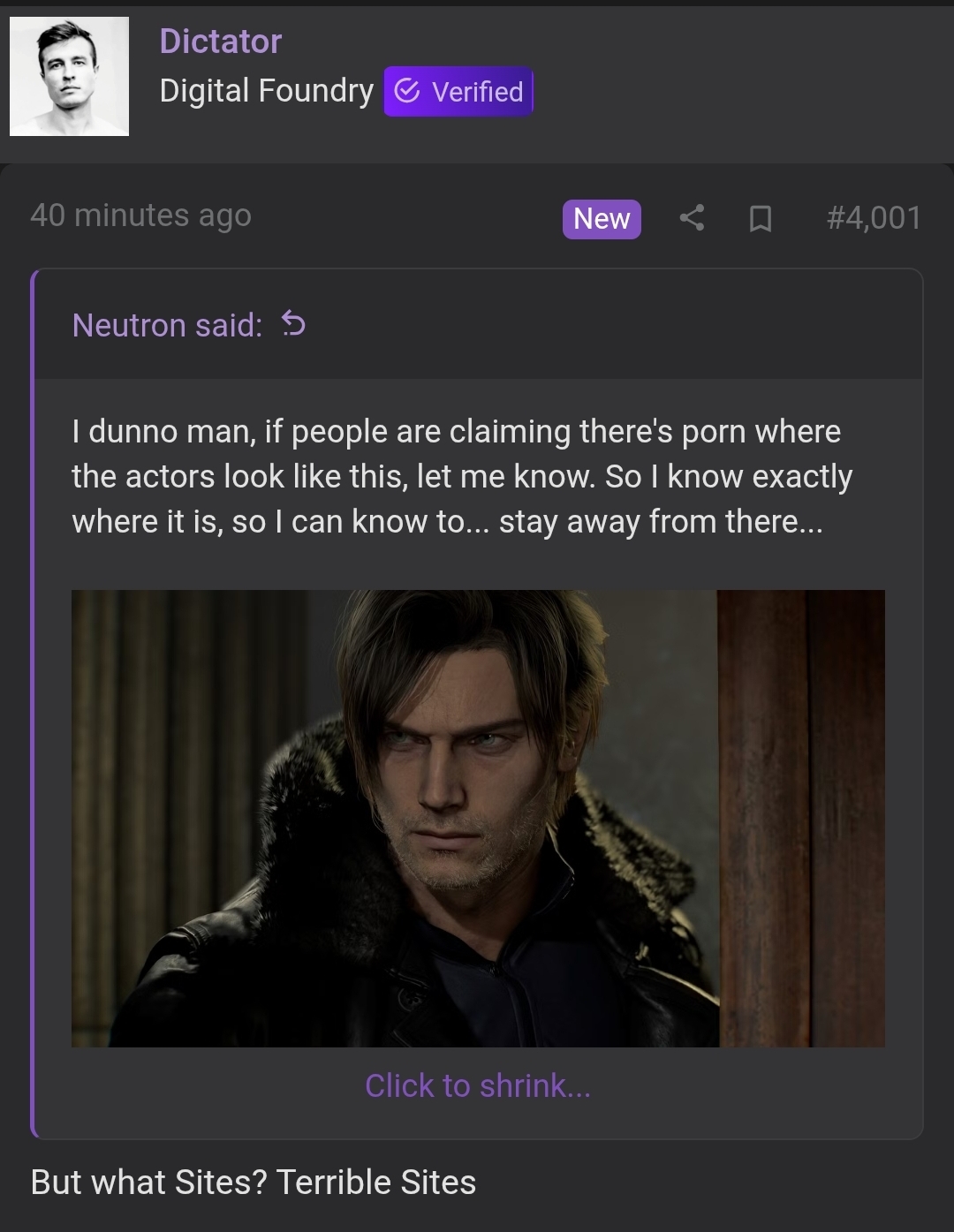Toggle the Verified badge tooltip
The image size is (954, 1232).
click(458, 91)
